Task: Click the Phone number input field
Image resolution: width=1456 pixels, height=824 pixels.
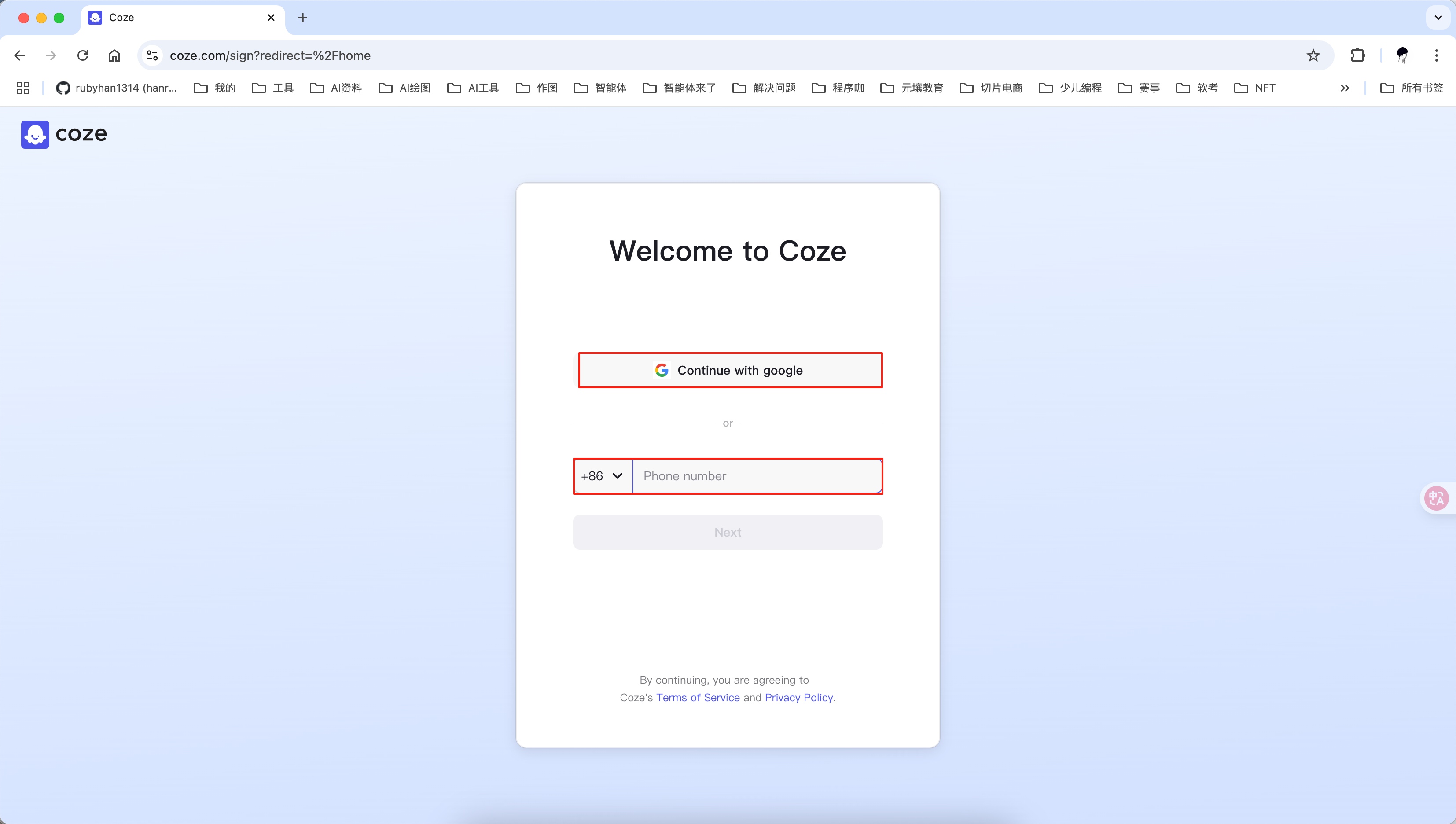Action: (756, 476)
